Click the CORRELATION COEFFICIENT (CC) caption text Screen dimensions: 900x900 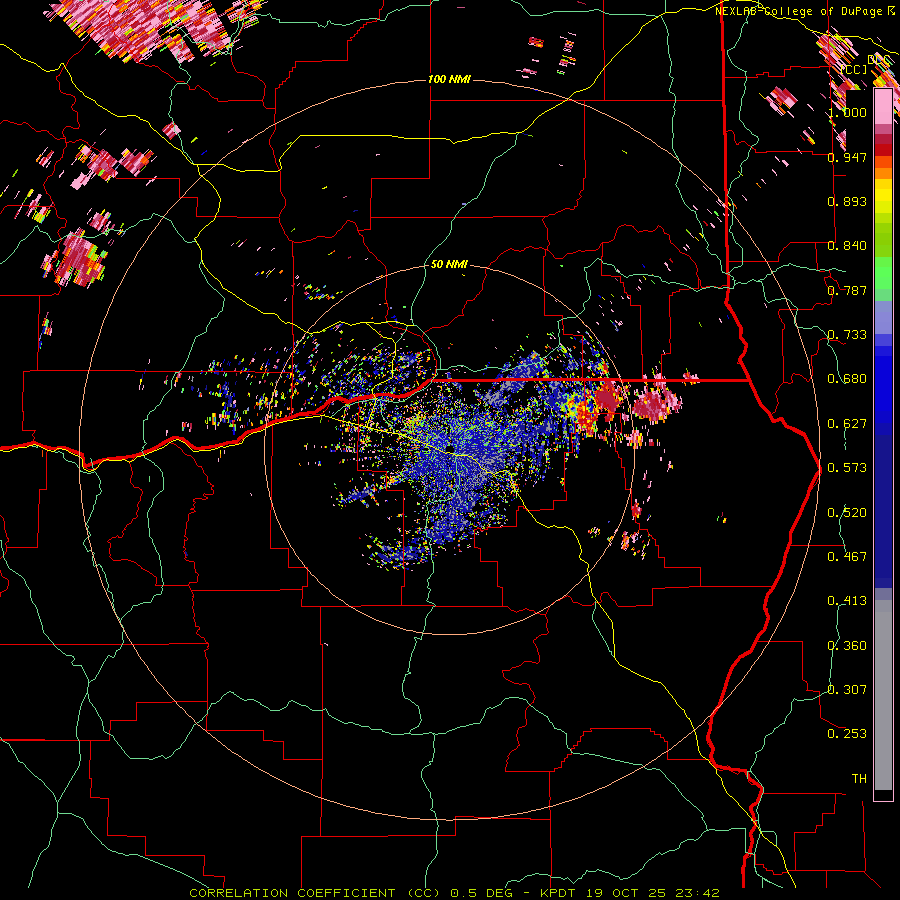[x=315, y=893]
